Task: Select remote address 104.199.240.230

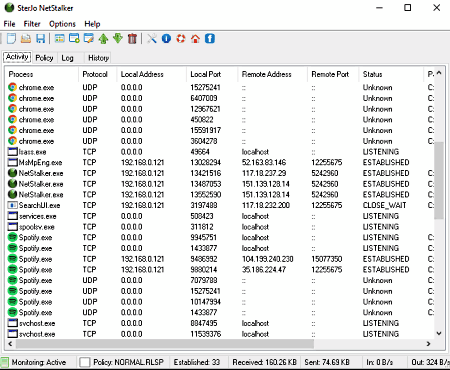Action: click(x=268, y=259)
